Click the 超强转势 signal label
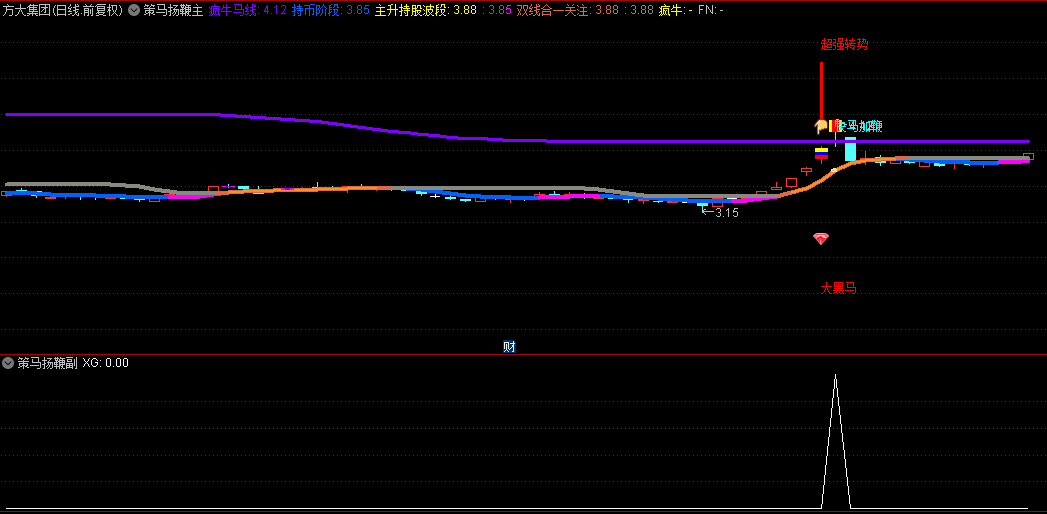 click(x=844, y=45)
